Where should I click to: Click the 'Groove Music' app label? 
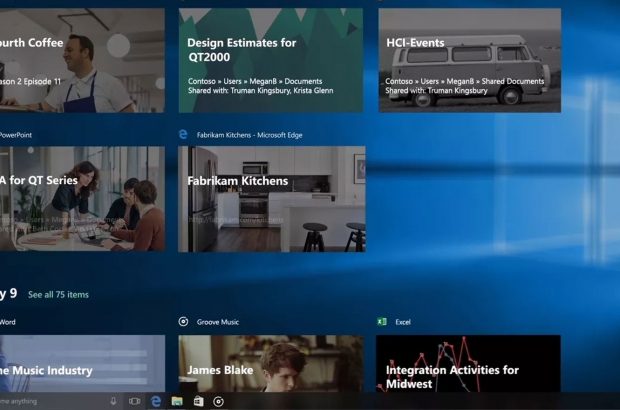point(218,322)
